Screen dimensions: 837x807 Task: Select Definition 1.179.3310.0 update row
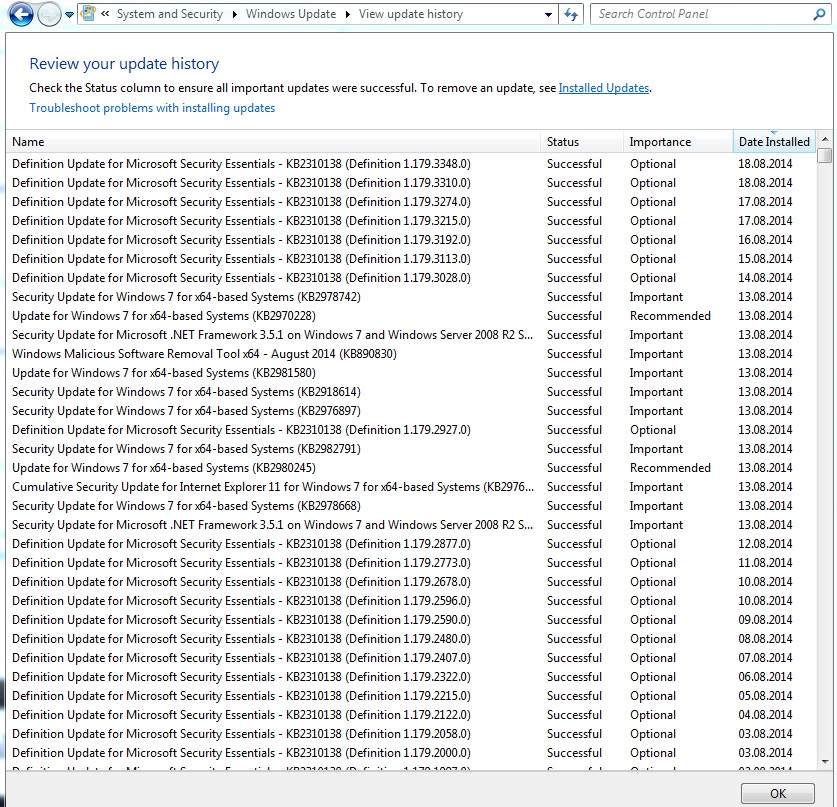click(411, 183)
